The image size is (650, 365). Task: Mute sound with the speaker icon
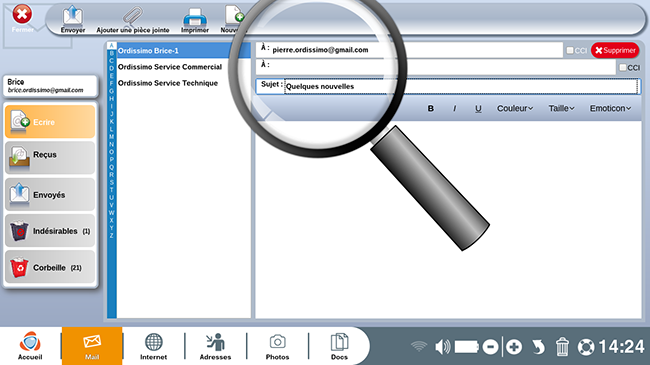click(442, 347)
